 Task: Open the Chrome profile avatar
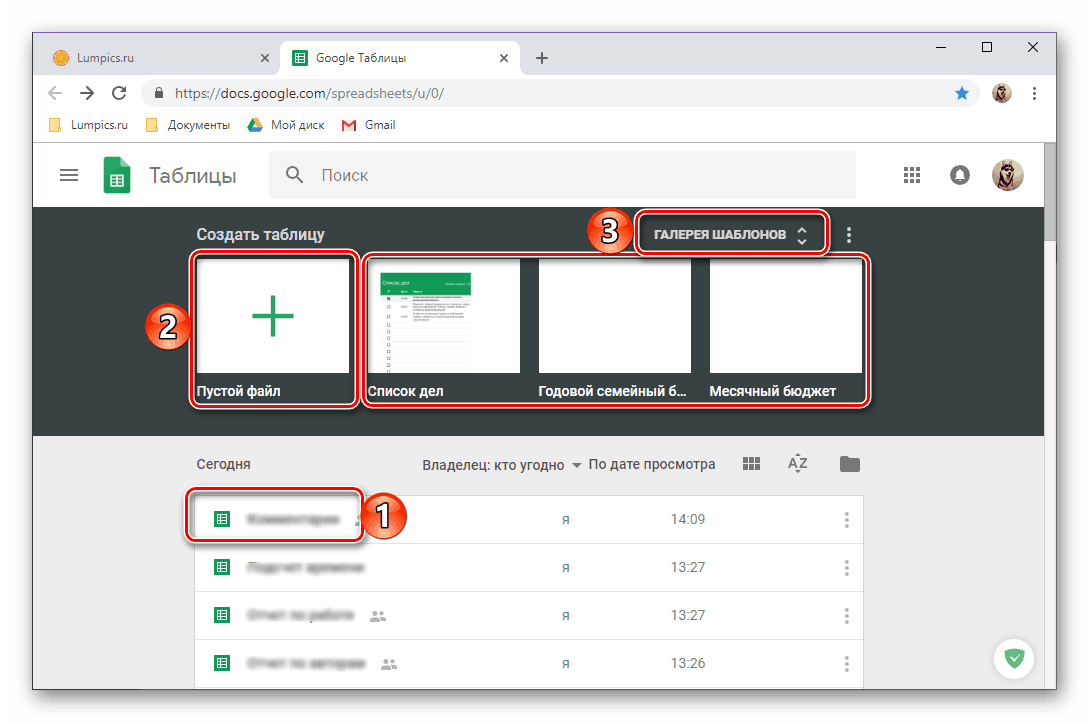pos(1001,93)
